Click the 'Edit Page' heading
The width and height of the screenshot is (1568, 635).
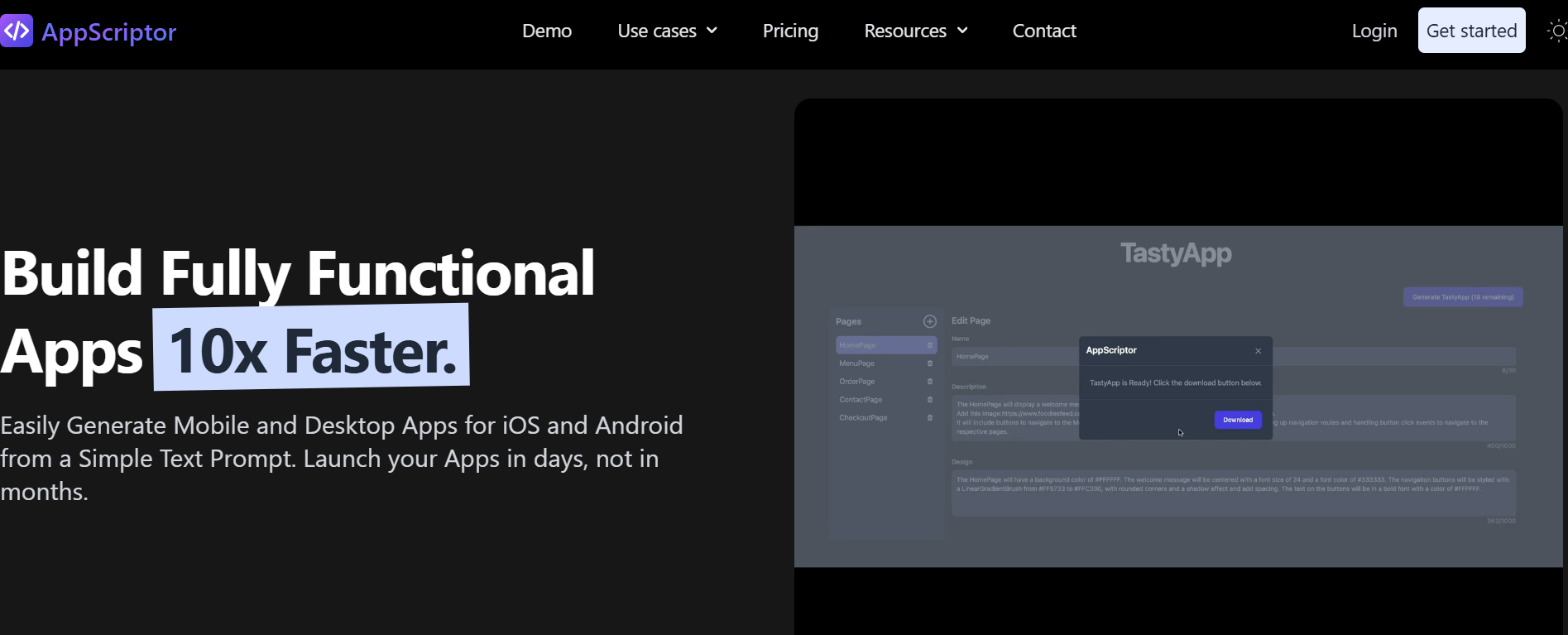click(971, 320)
